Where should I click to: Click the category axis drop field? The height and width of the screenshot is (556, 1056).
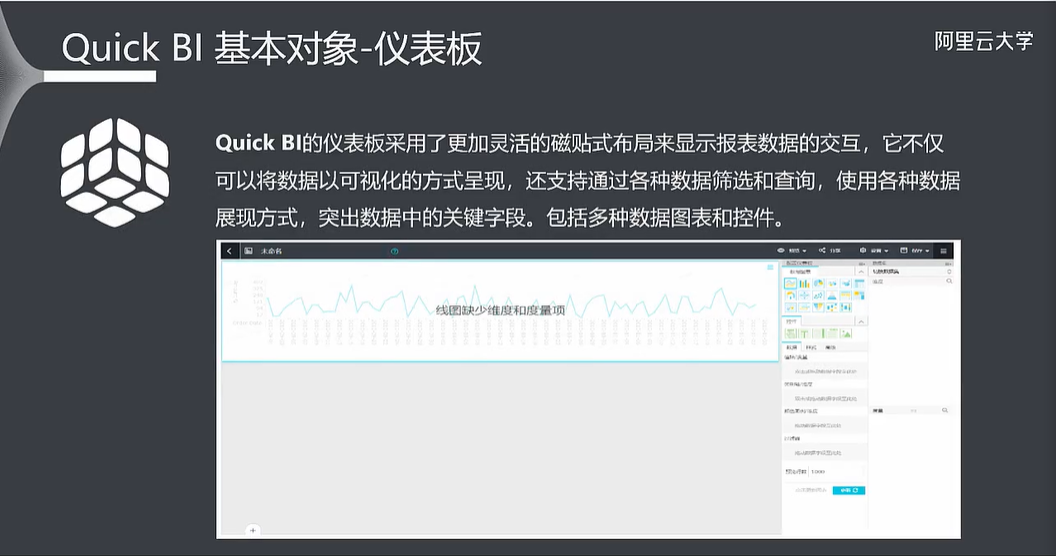tap(825, 398)
